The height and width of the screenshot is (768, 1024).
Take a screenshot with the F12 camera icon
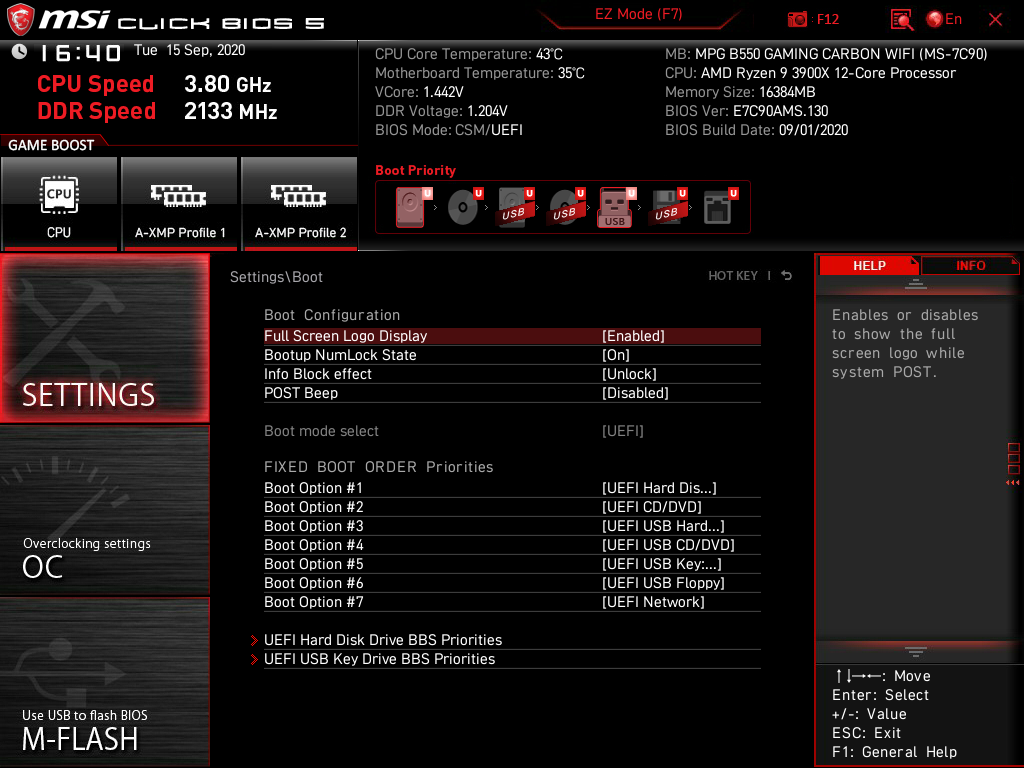tap(797, 20)
